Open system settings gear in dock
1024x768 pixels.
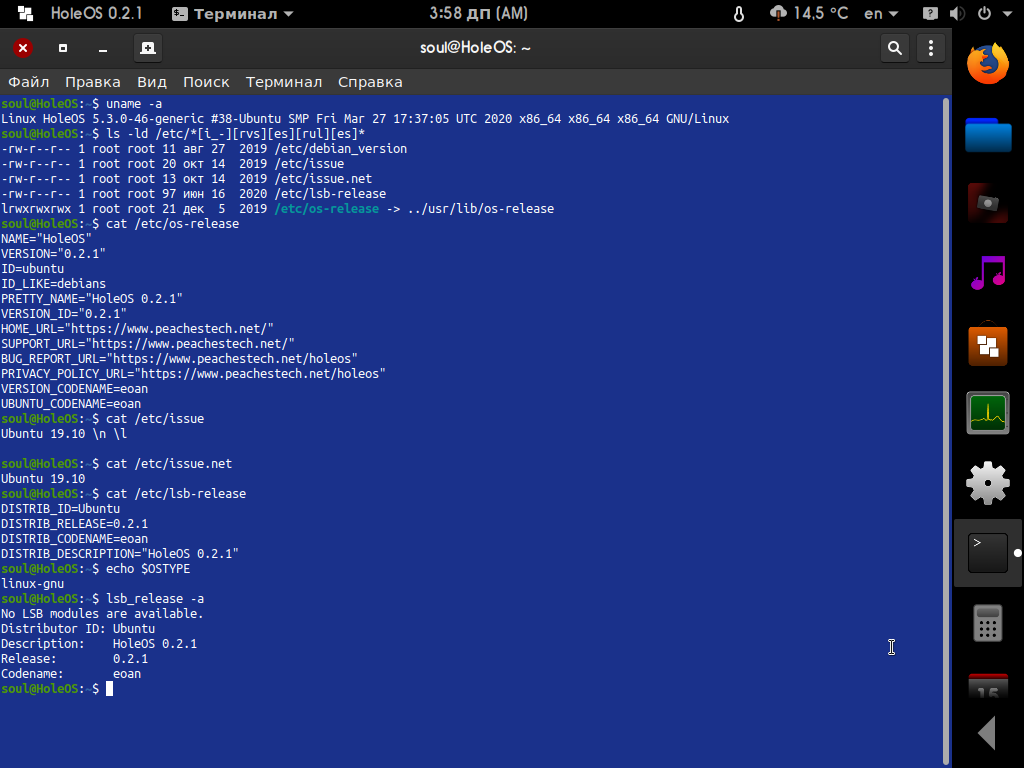[987, 483]
